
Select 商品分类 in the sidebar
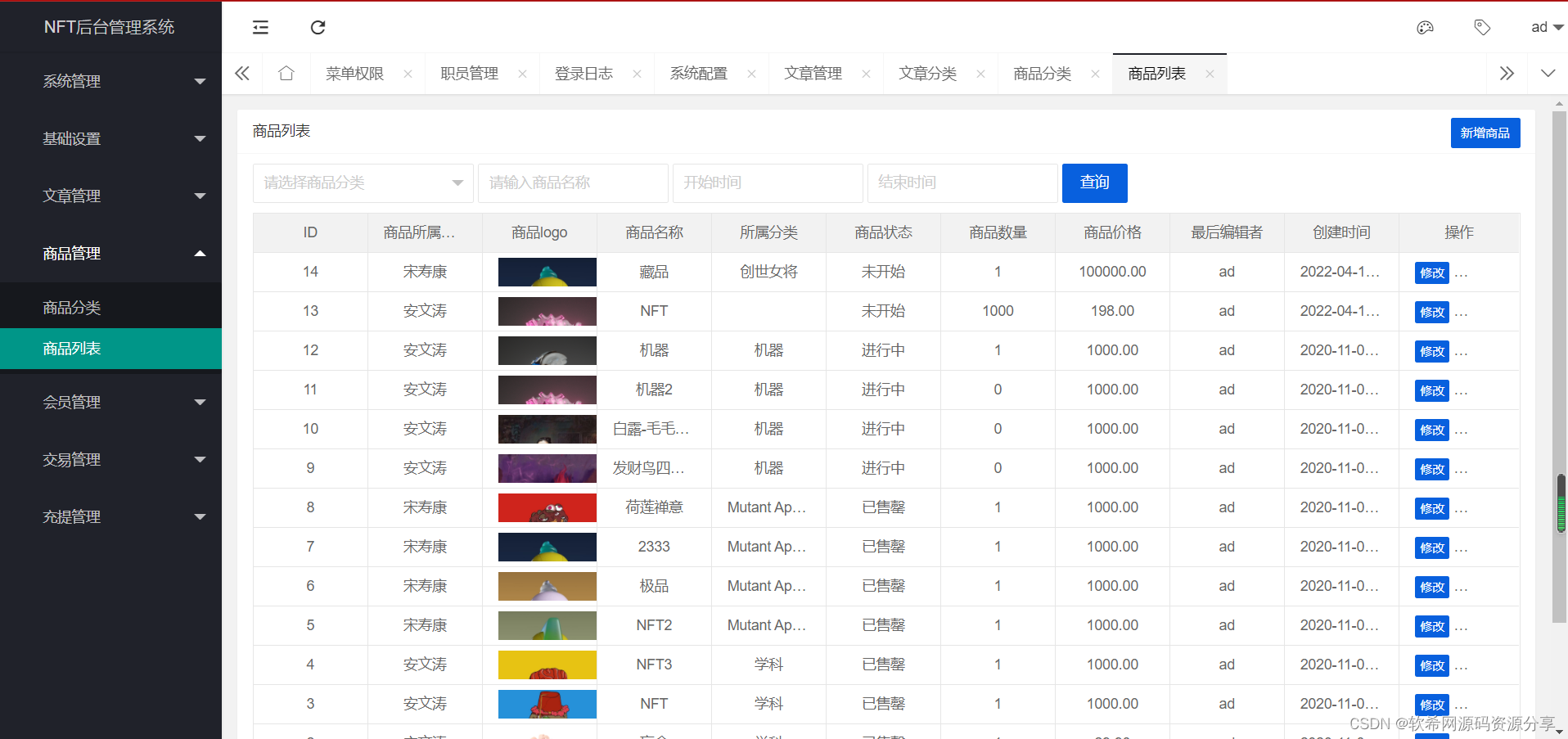pyautogui.click(x=72, y=308)
